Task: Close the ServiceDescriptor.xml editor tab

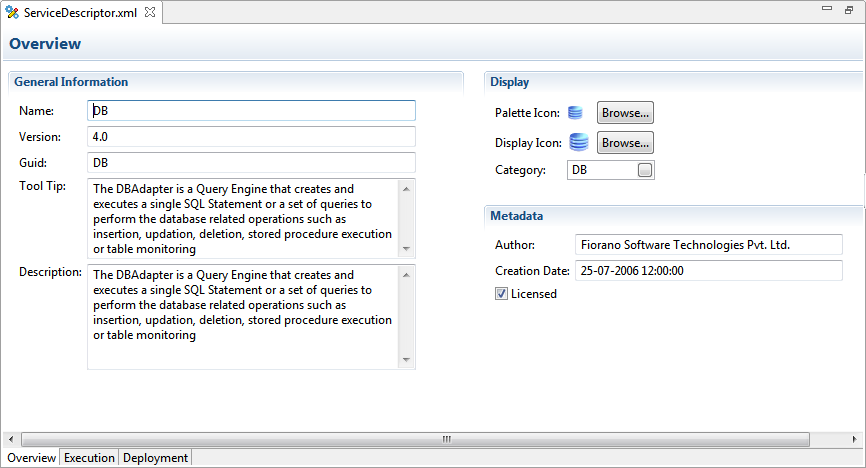Action: tap(150, 12)
